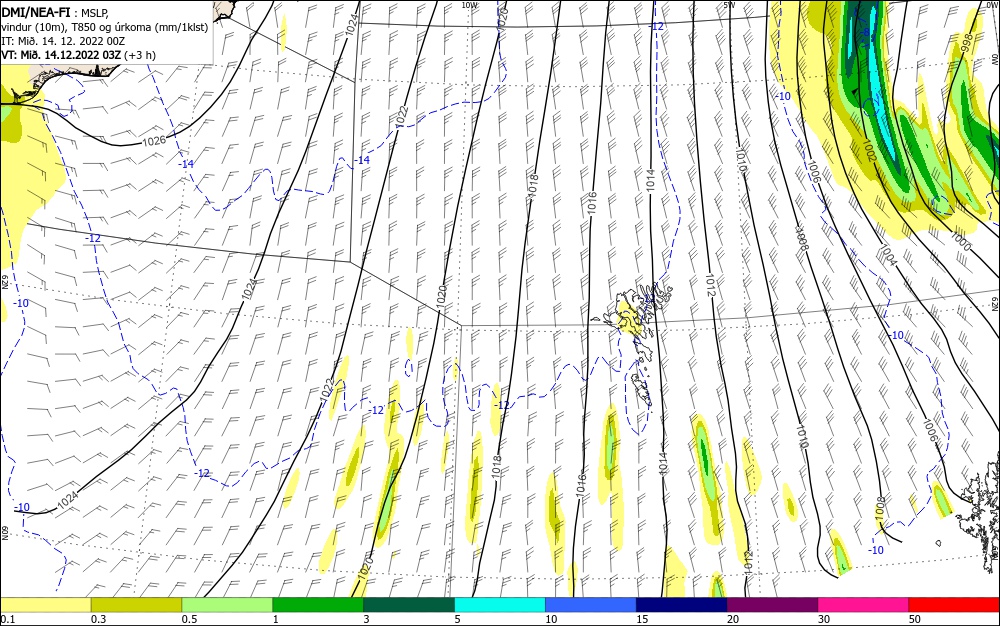Click the '1004' isobar label
This screenshot has width=1000, height=626.
click(887, 255)
